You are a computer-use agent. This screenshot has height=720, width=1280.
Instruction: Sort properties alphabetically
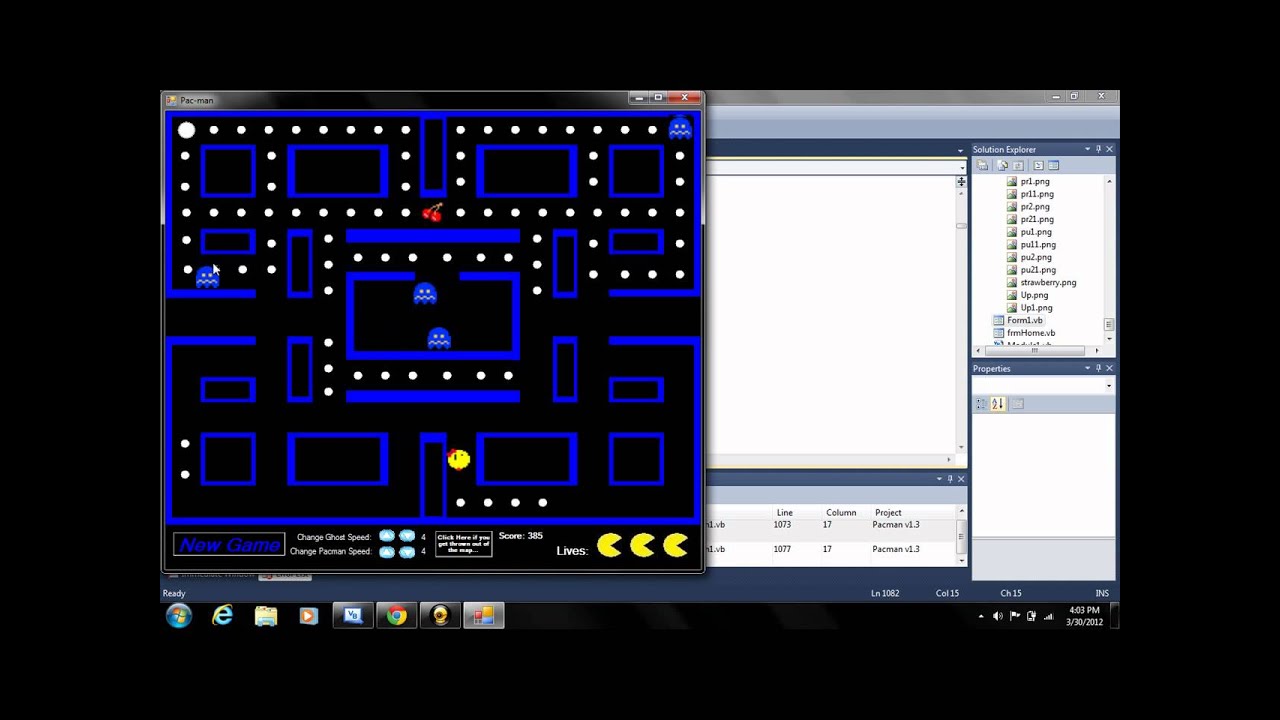(x=997, y=403)
